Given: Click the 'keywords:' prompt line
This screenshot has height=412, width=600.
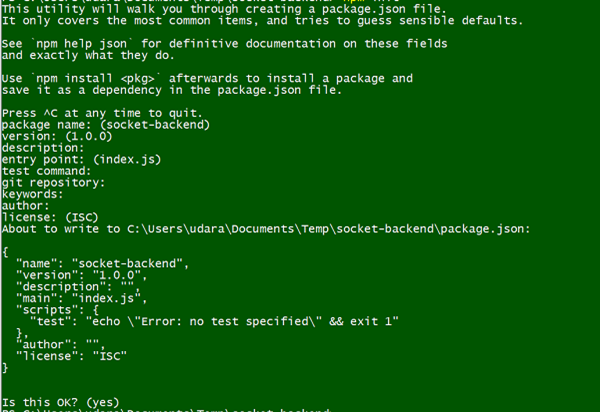Looking at the screenshot, I should 33,194.
